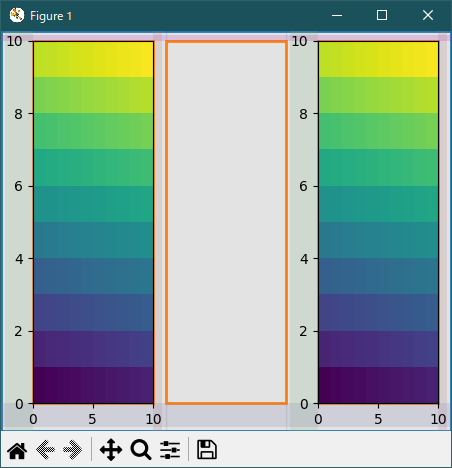Click the dark purple bottom band in the right plot
This screenshot has height=468, width=452.
click(378, 385)
